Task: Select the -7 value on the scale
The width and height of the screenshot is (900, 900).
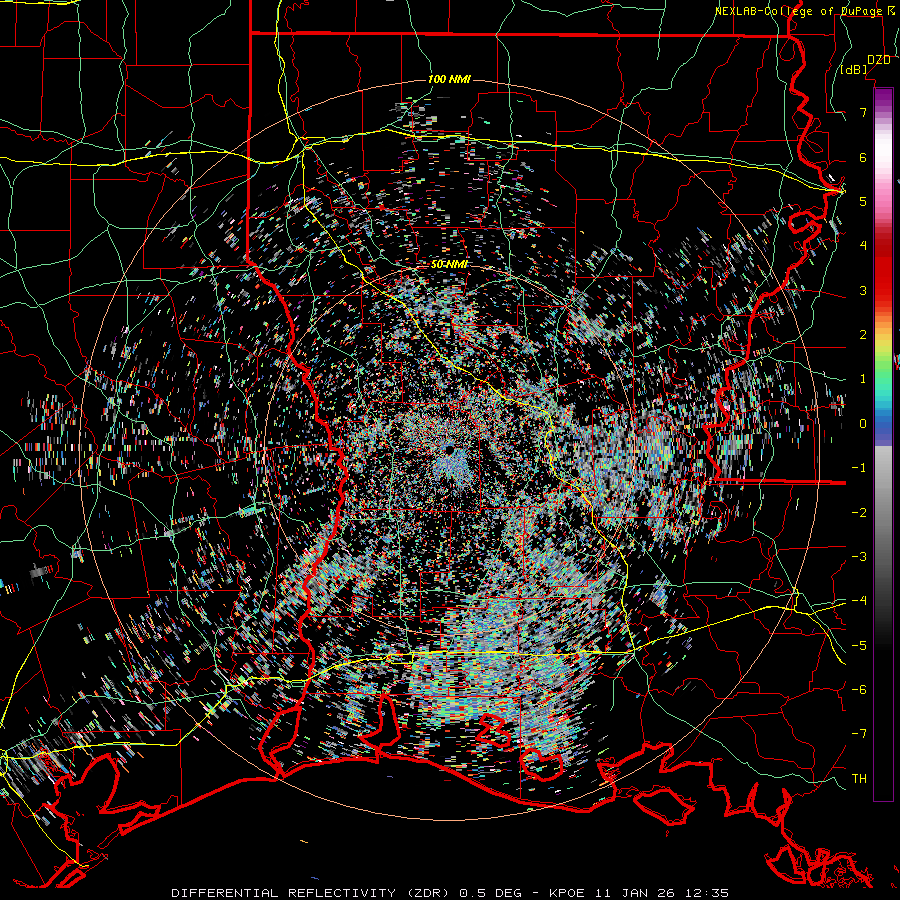Action: tap(859, 734)
